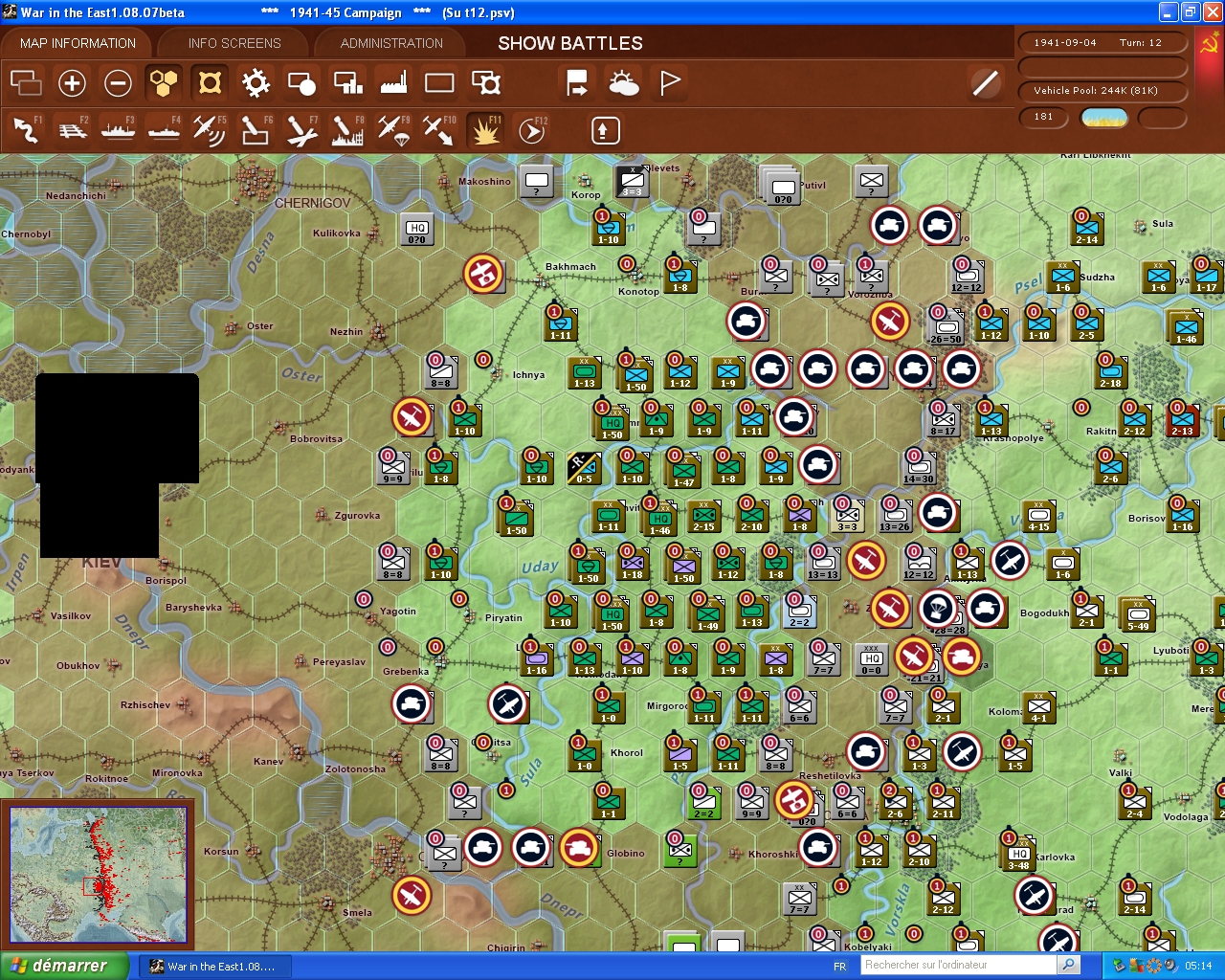Activate the air reconnaissance F5 mode
This screenshot has width=1225, height=980.
point(210,129)
